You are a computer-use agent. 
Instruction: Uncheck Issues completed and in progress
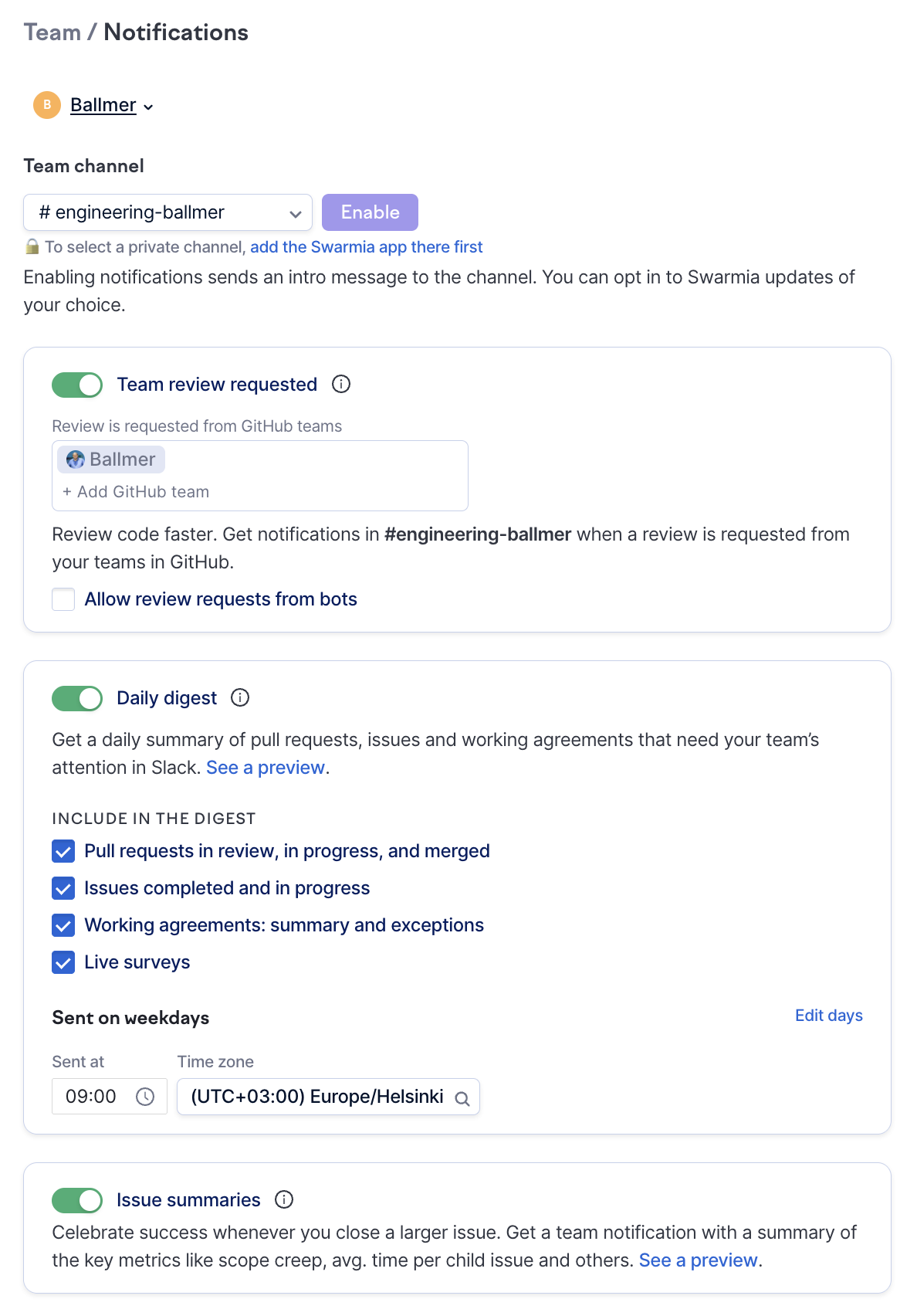tap(63, 888)
